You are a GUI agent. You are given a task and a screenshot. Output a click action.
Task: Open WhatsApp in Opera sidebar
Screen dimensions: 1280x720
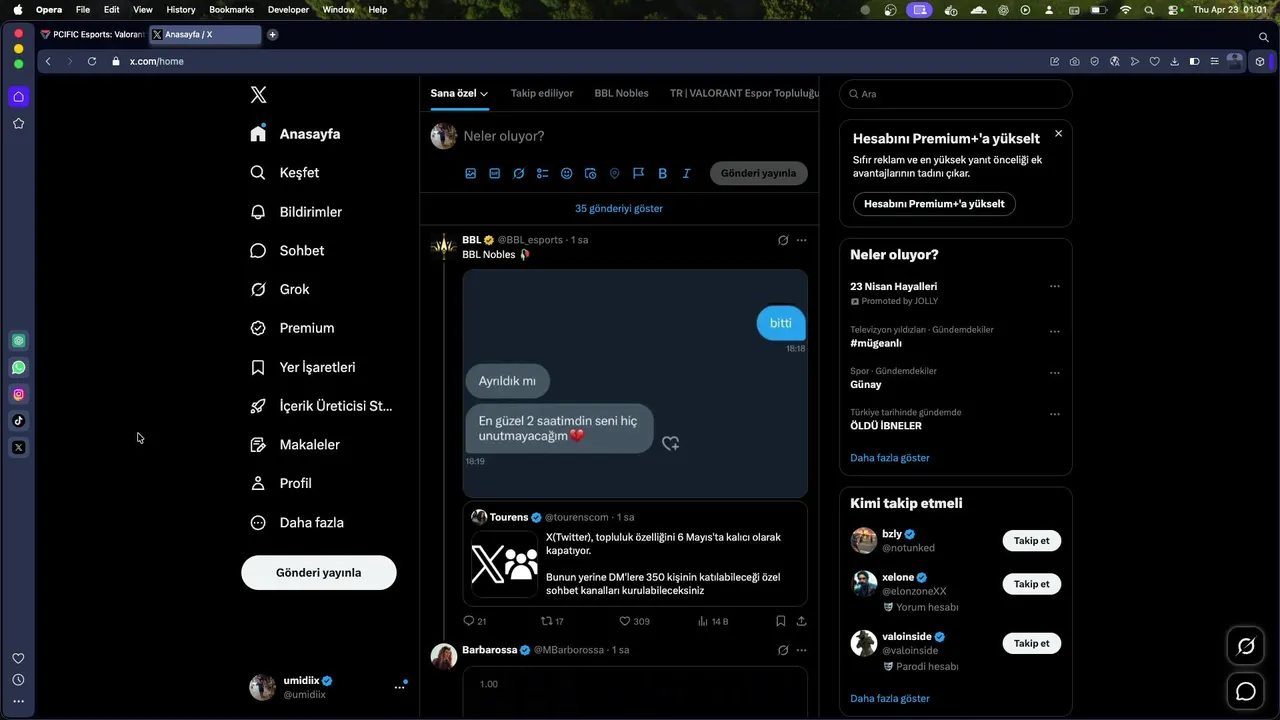(18, 367)
